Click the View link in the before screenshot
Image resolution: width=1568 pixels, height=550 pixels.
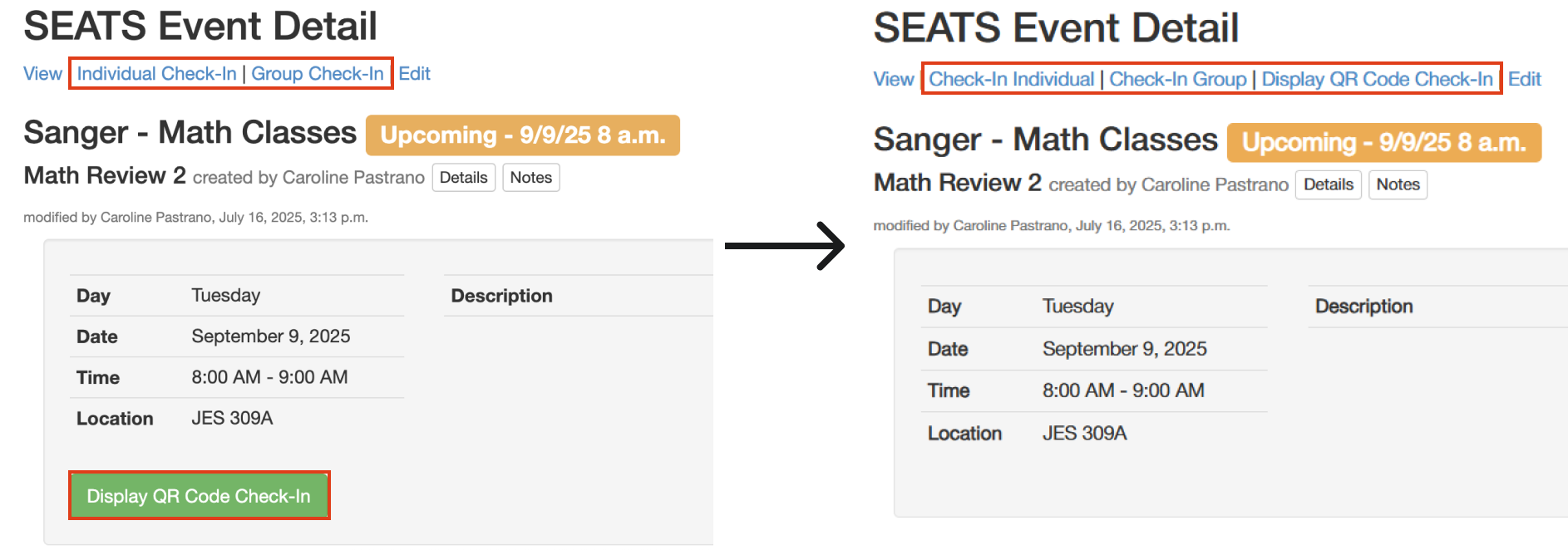pos(42,74)
